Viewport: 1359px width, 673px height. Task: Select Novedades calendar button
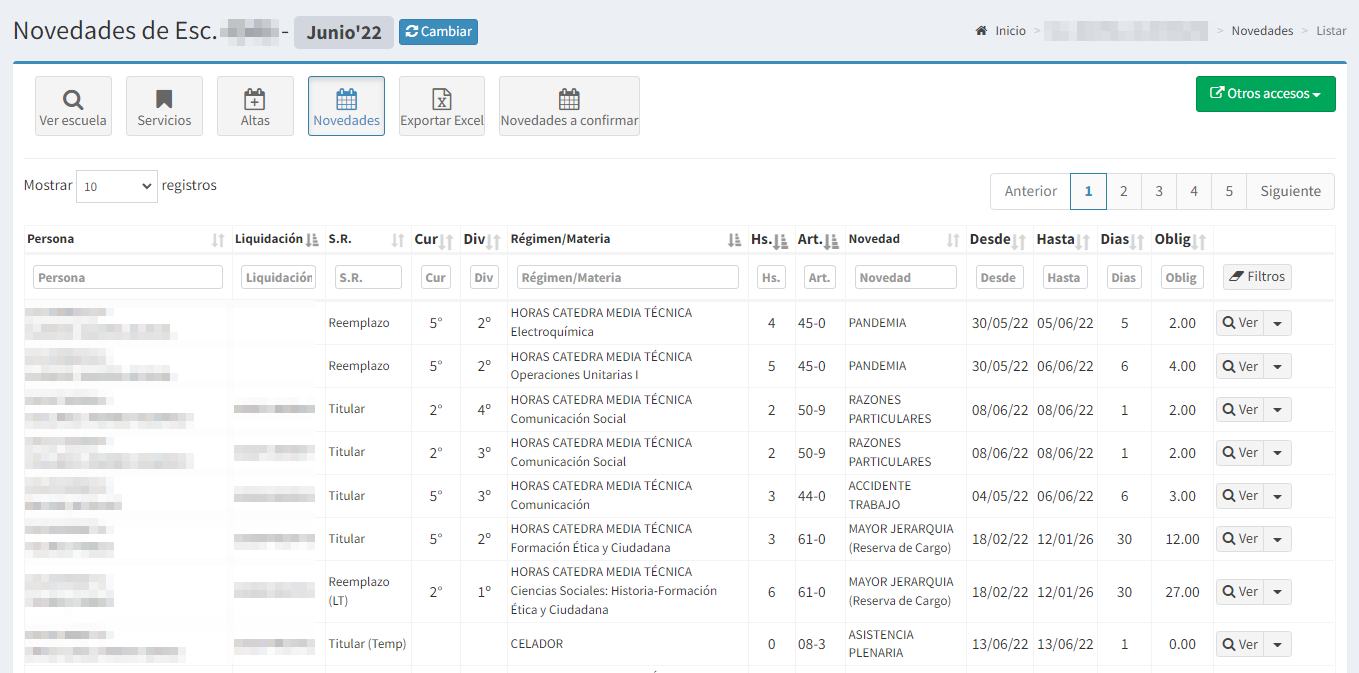(x=346, y=106)
